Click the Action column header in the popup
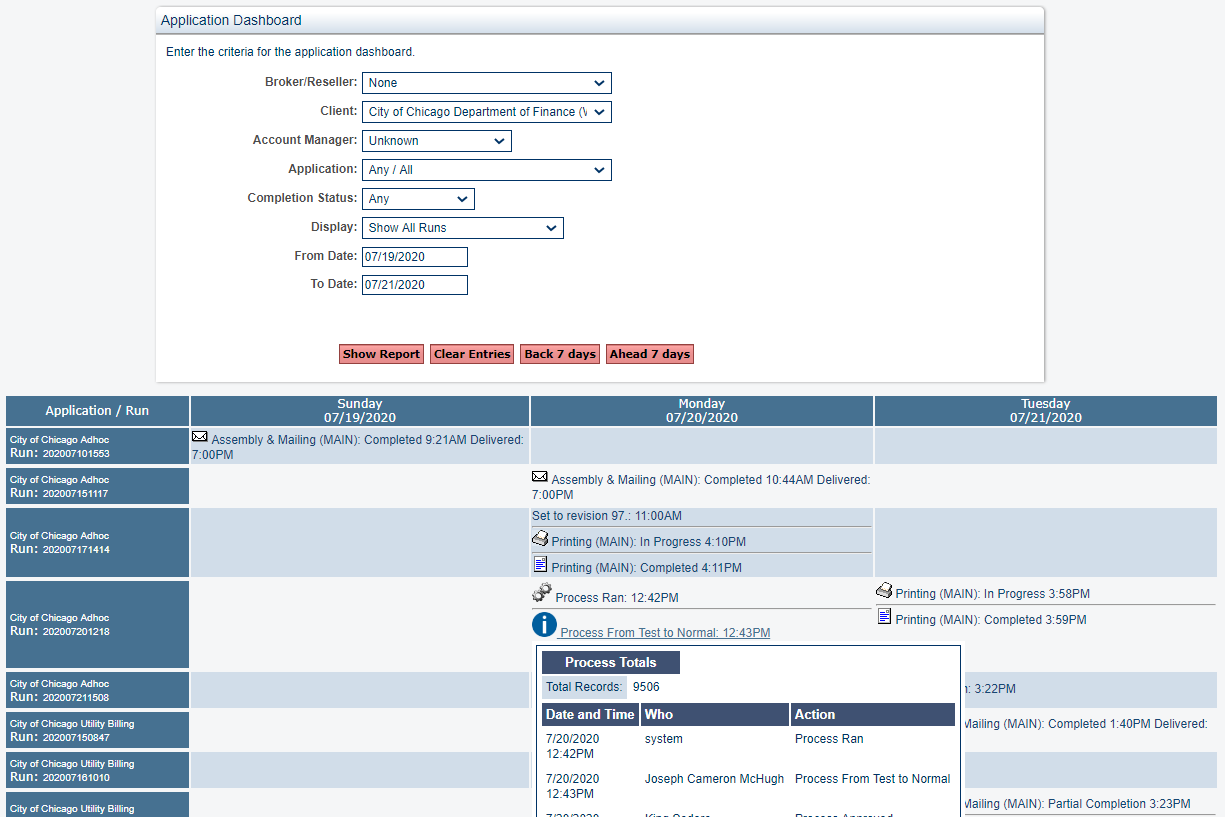Viewport: 1225px width, 817px height. [873, 714]
